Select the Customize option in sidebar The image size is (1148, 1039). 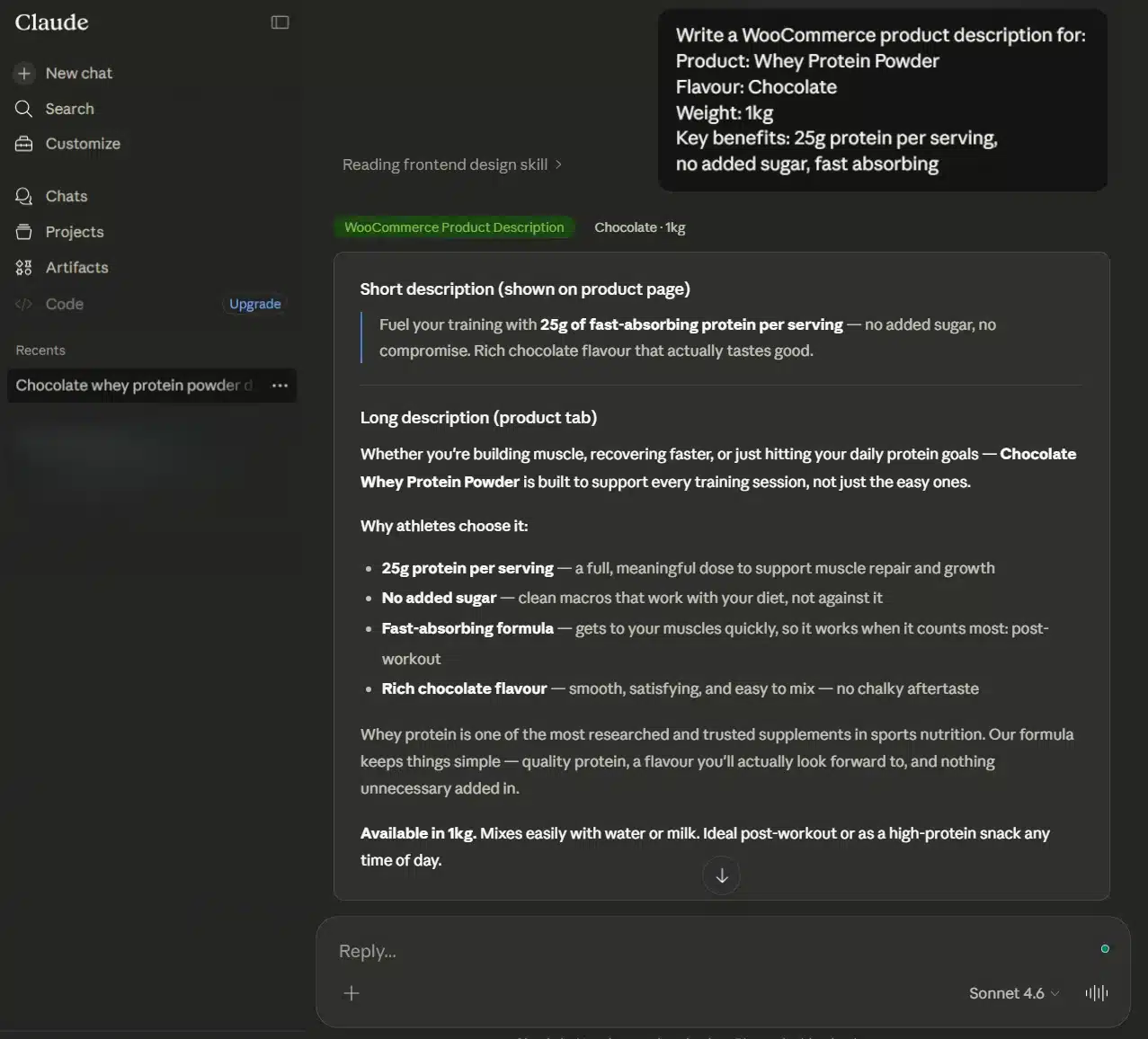83,143
